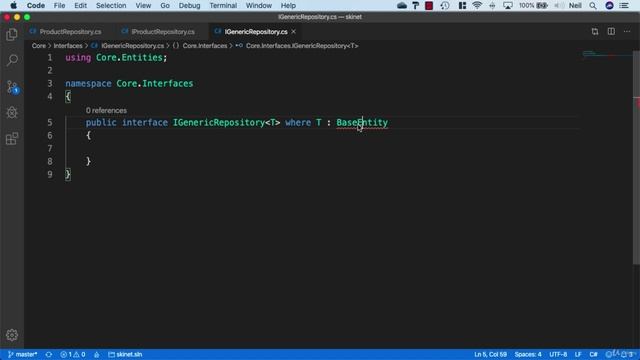640x360 pixels.
Task: Open the Debug menu
Action: click(x=189, y=5)
